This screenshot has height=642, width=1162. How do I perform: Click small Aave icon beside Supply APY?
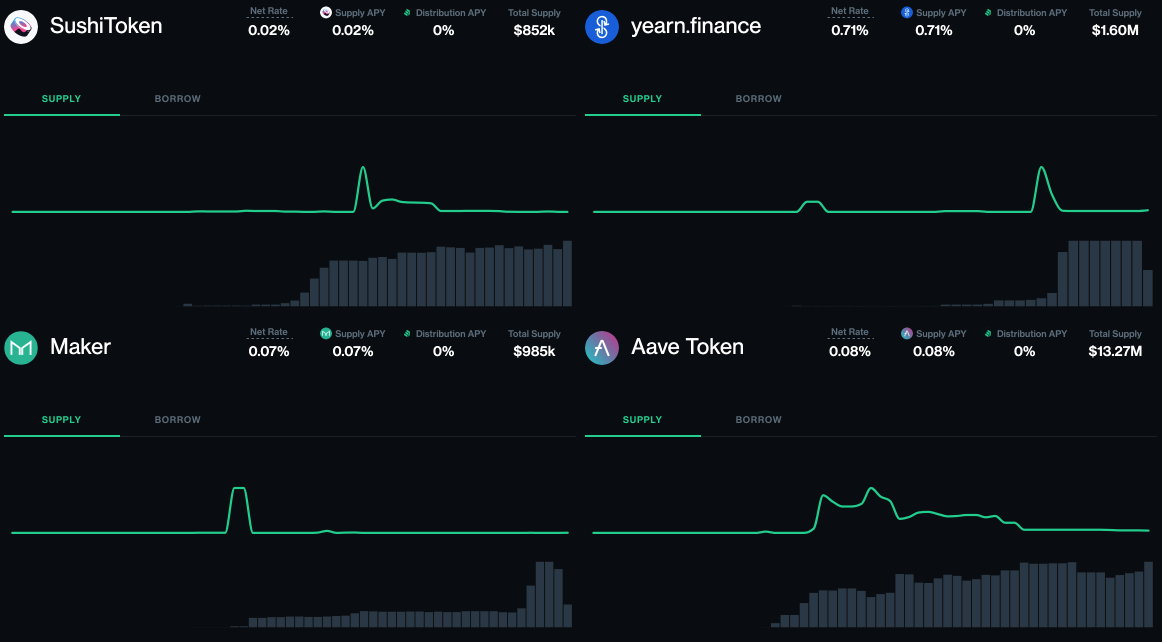pos(906,334)
